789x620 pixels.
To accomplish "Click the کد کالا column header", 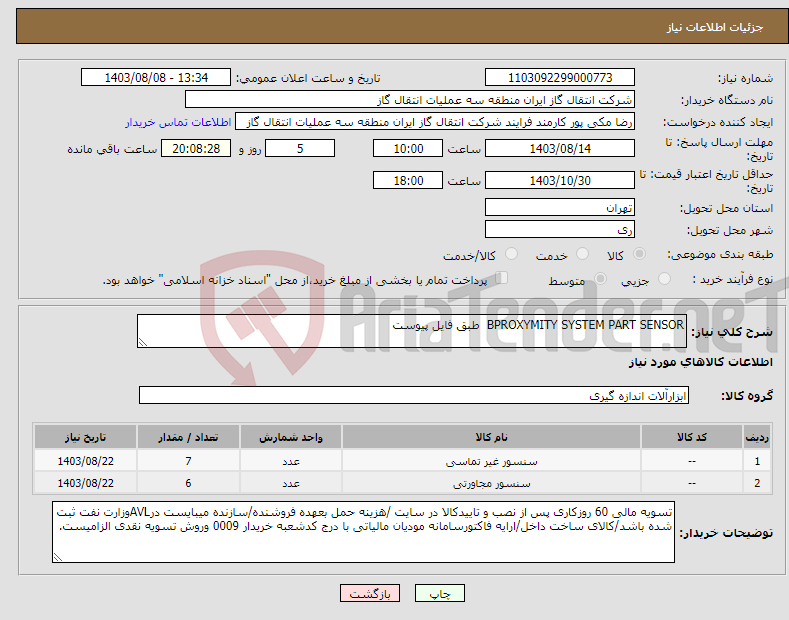I will click(692, 437).
